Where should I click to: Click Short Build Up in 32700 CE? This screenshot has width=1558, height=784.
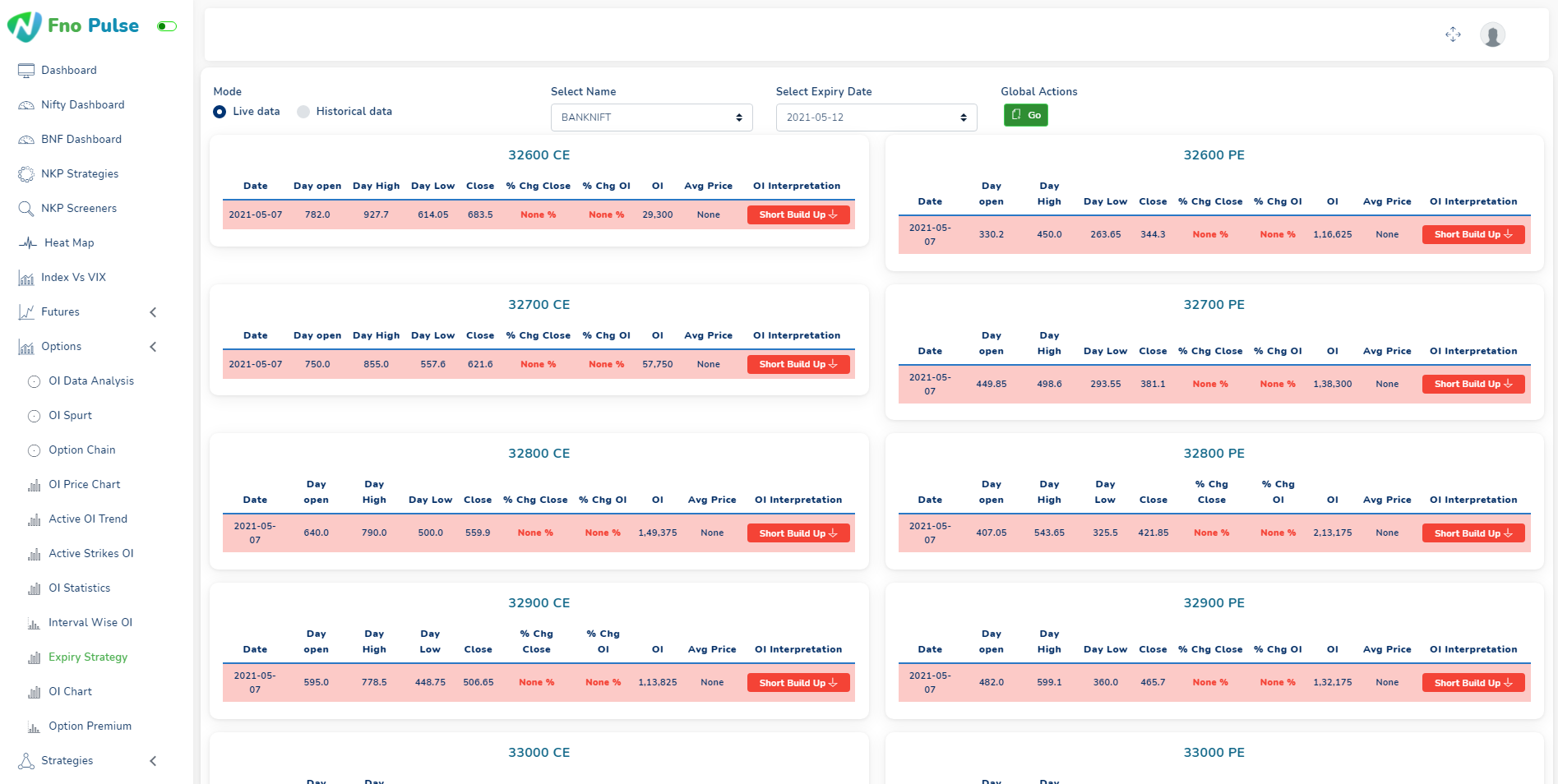[797, 365]
